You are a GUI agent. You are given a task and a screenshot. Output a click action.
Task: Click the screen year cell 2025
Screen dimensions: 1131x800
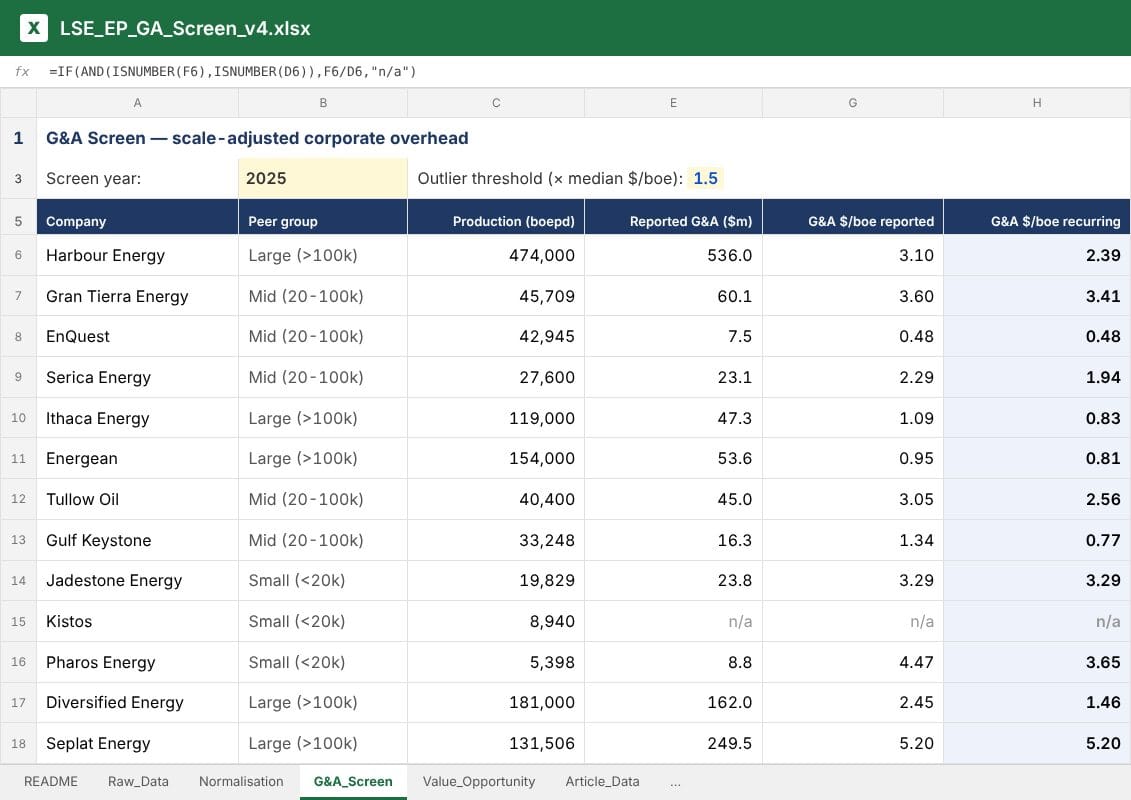(322, 178)
